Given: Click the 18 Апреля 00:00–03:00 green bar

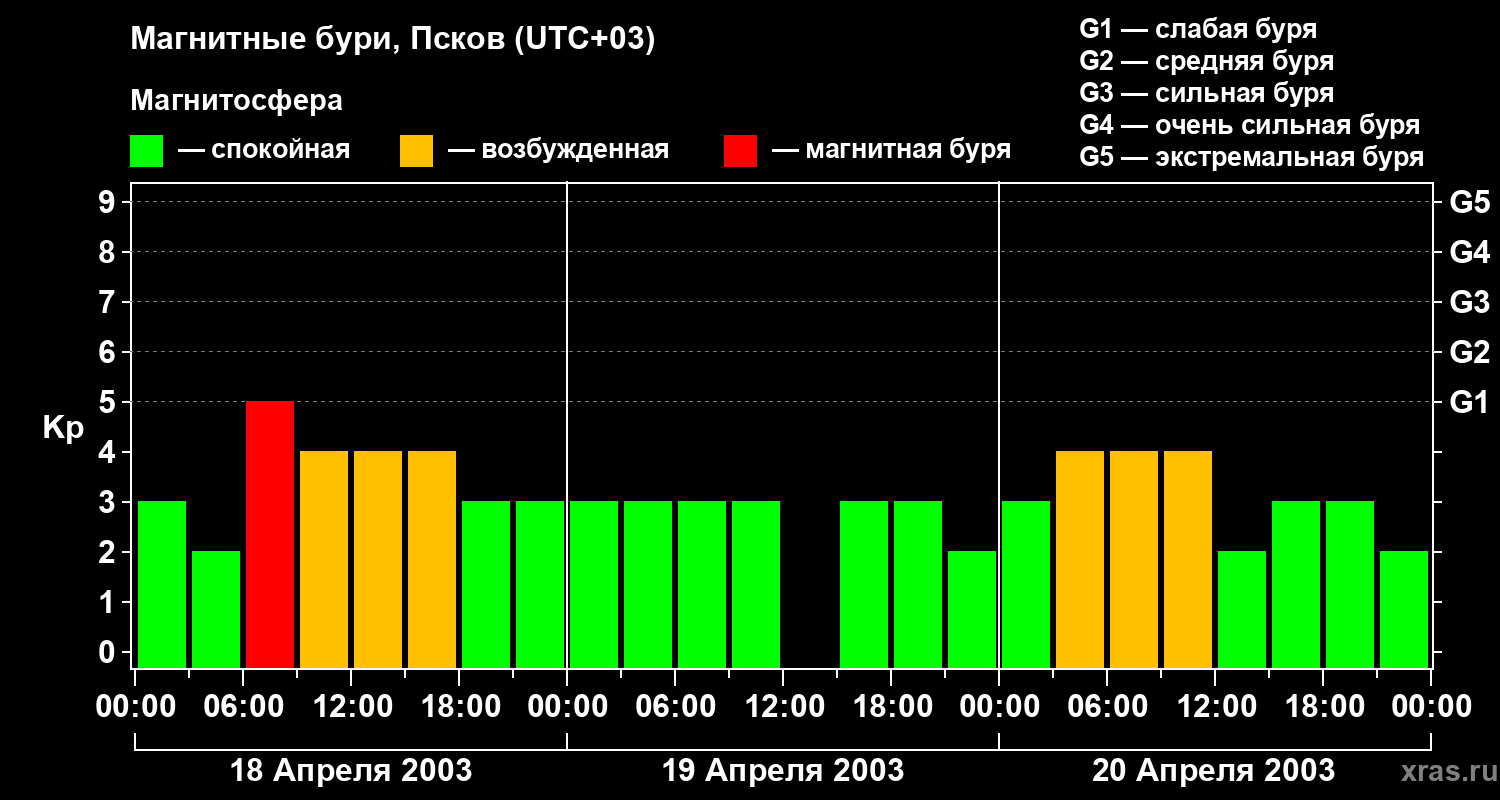Looking at the screenshot, I should 162,584.
